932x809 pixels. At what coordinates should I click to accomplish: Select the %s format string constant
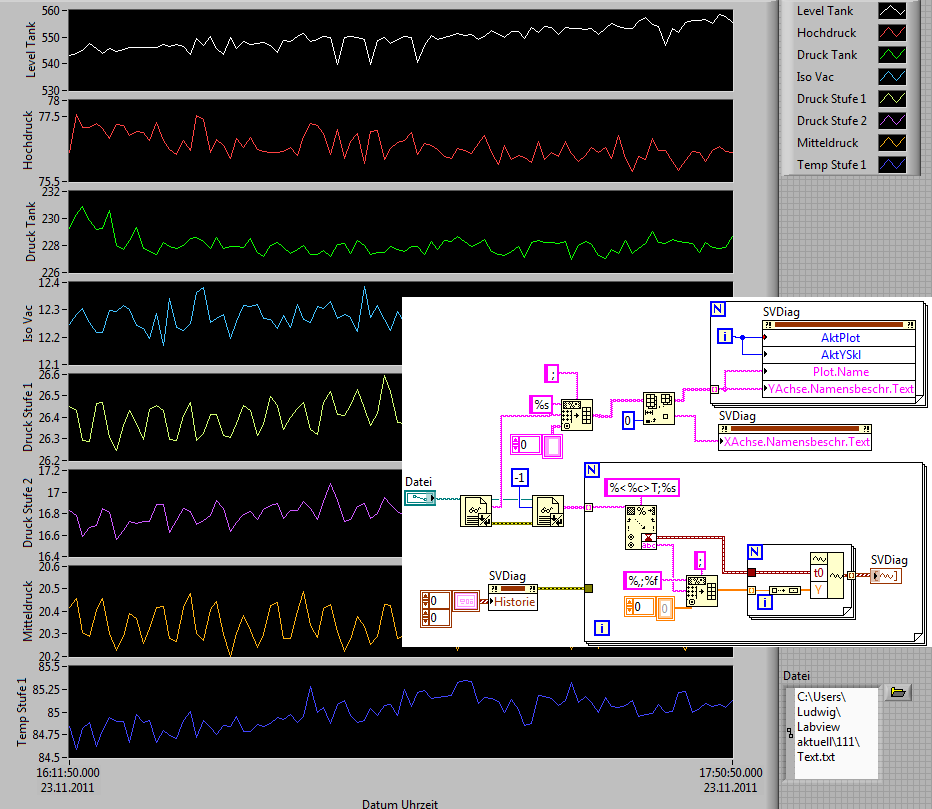point(541,404)
